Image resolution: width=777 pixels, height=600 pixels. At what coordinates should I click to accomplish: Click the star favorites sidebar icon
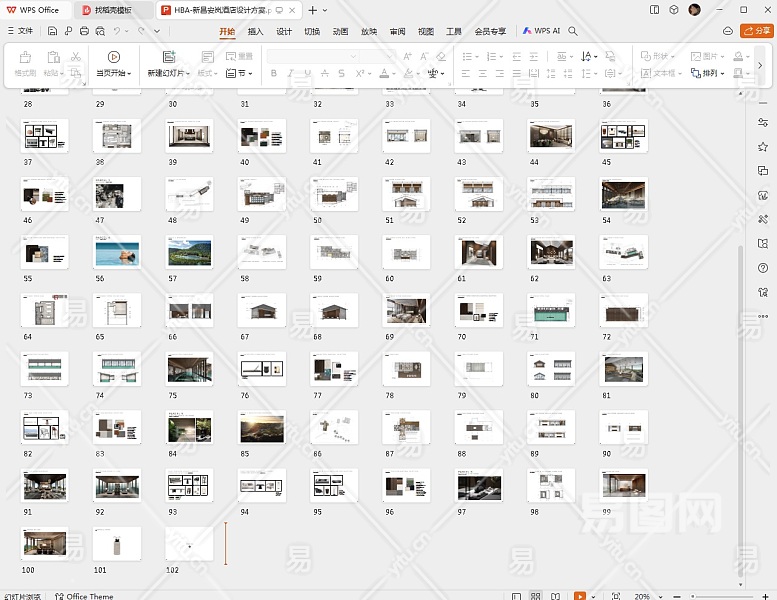(763, 146)
